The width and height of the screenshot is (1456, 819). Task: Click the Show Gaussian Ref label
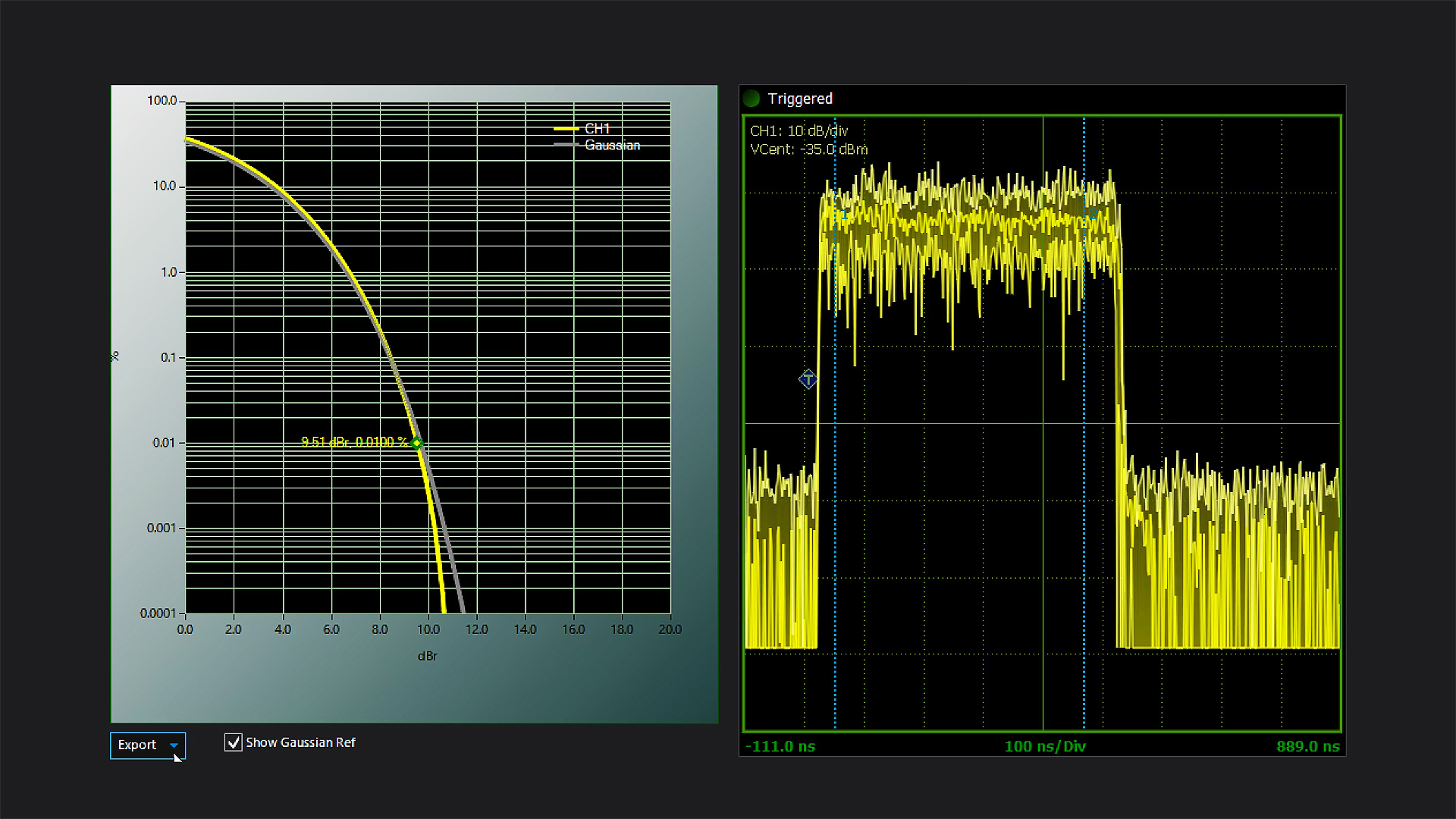(300, 742)
